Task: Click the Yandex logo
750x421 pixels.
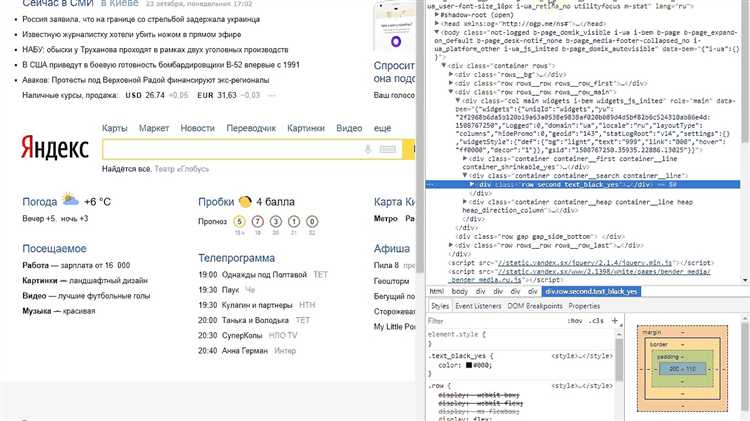Action: coord(55,147)
